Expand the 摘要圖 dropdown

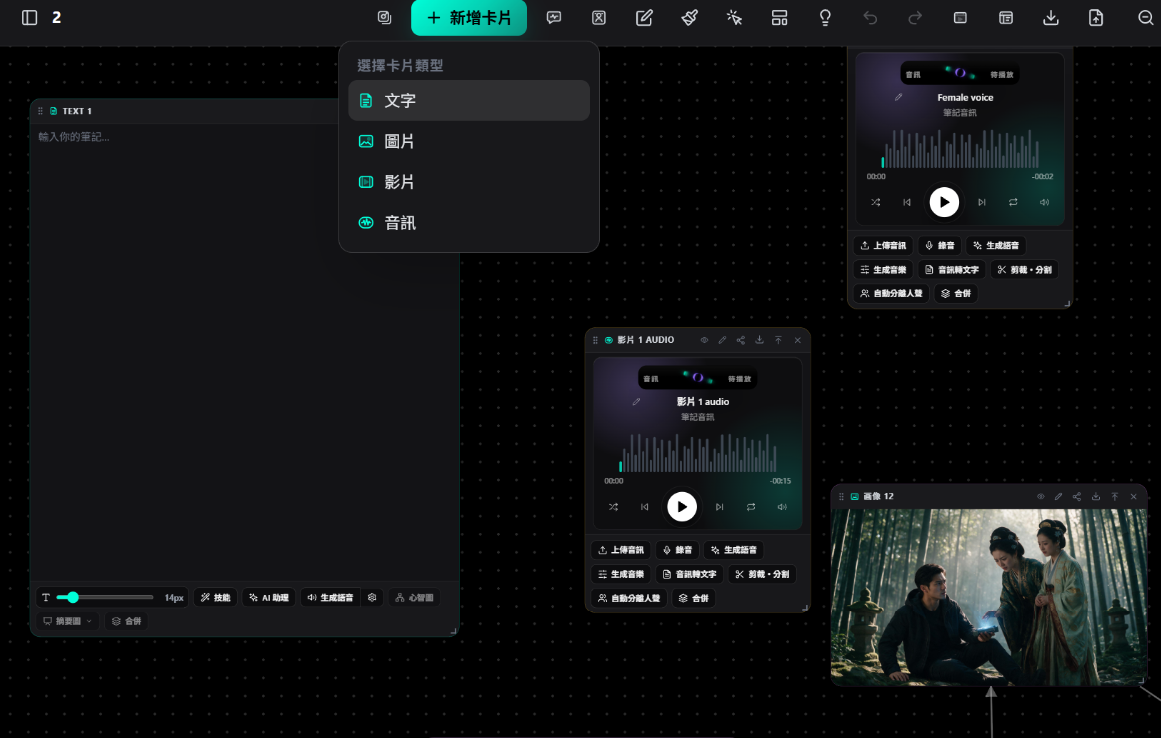(67, 621)
